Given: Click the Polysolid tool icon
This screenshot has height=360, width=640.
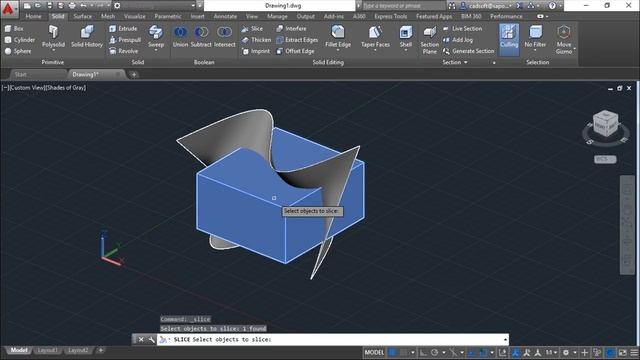Looking at the screenshot, I should tap(53, 32).
